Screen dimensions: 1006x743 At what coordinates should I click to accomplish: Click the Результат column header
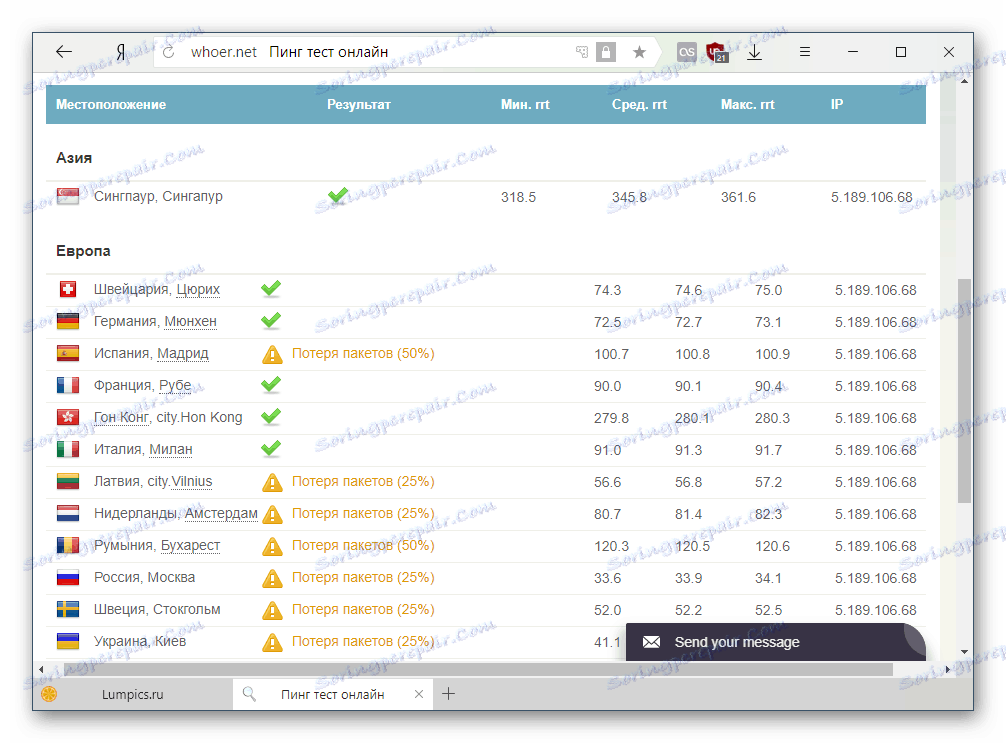point(359,105)
